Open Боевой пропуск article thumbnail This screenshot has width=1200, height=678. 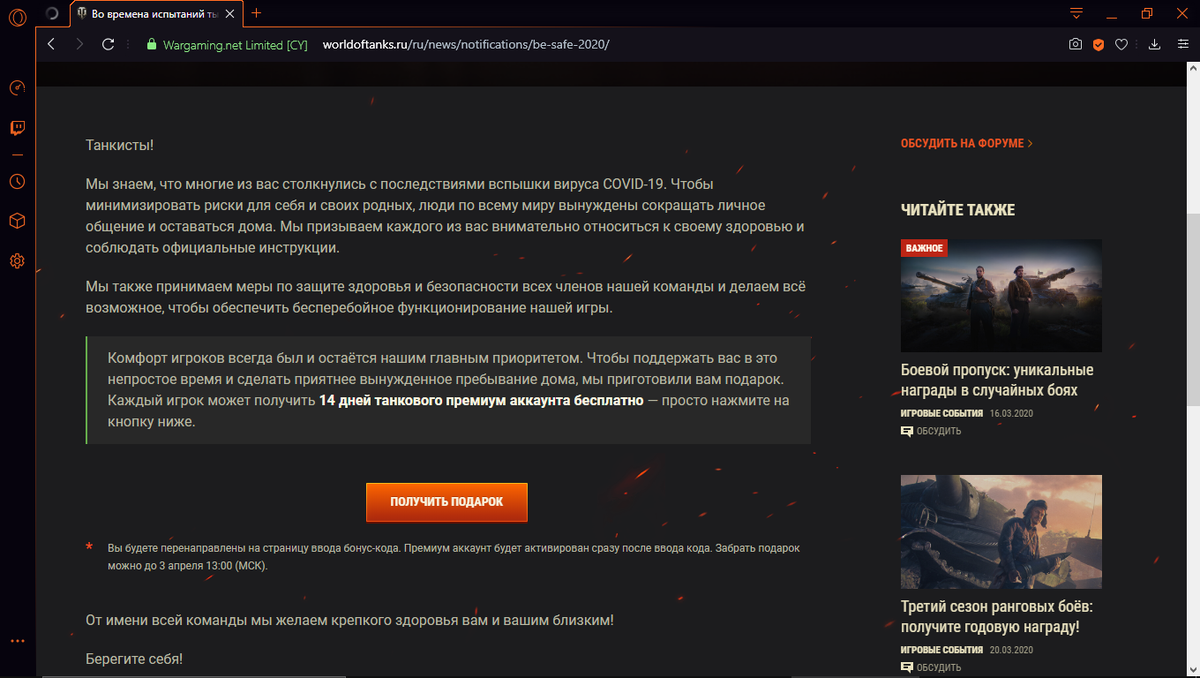(x=1001, y=296)
